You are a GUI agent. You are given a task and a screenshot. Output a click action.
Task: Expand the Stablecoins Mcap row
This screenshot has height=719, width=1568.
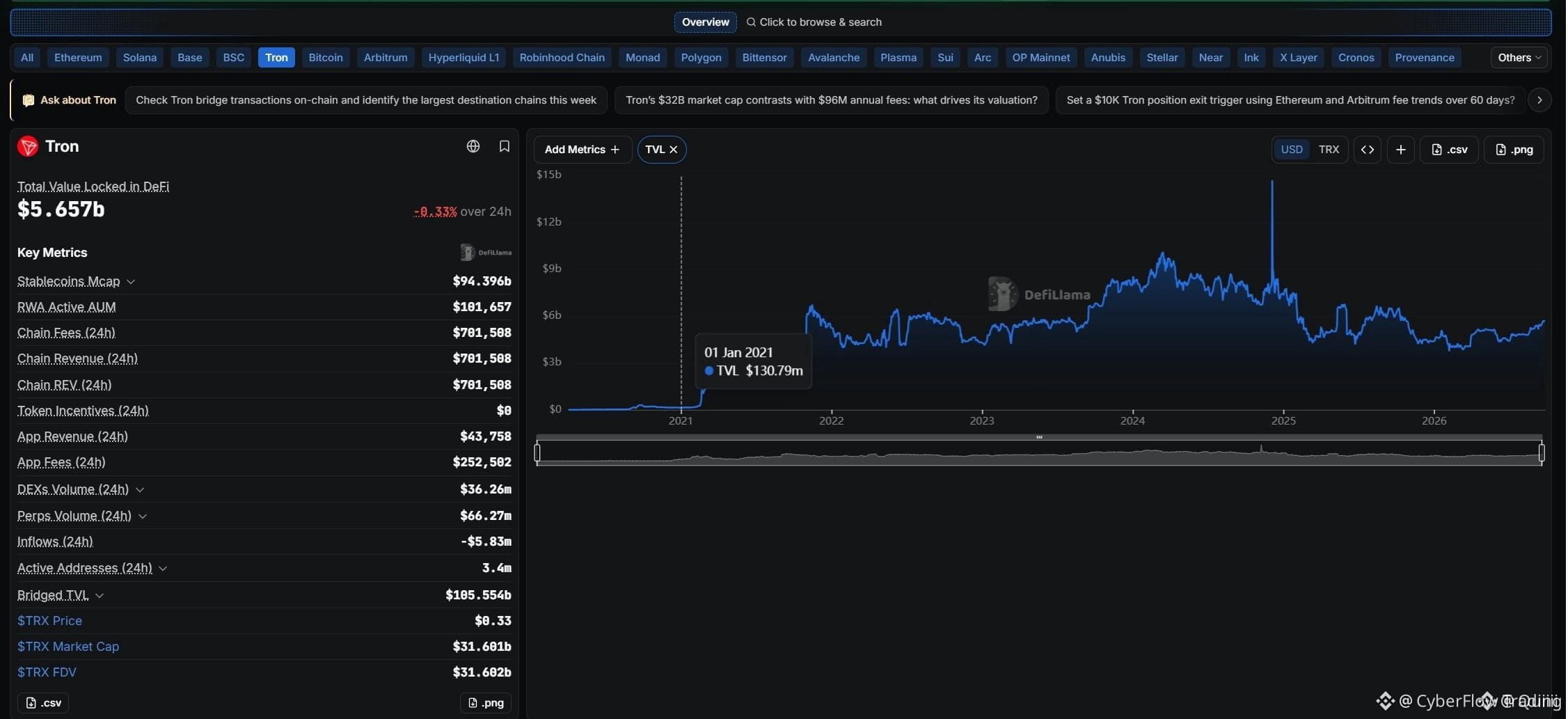(x=131, y=282)
